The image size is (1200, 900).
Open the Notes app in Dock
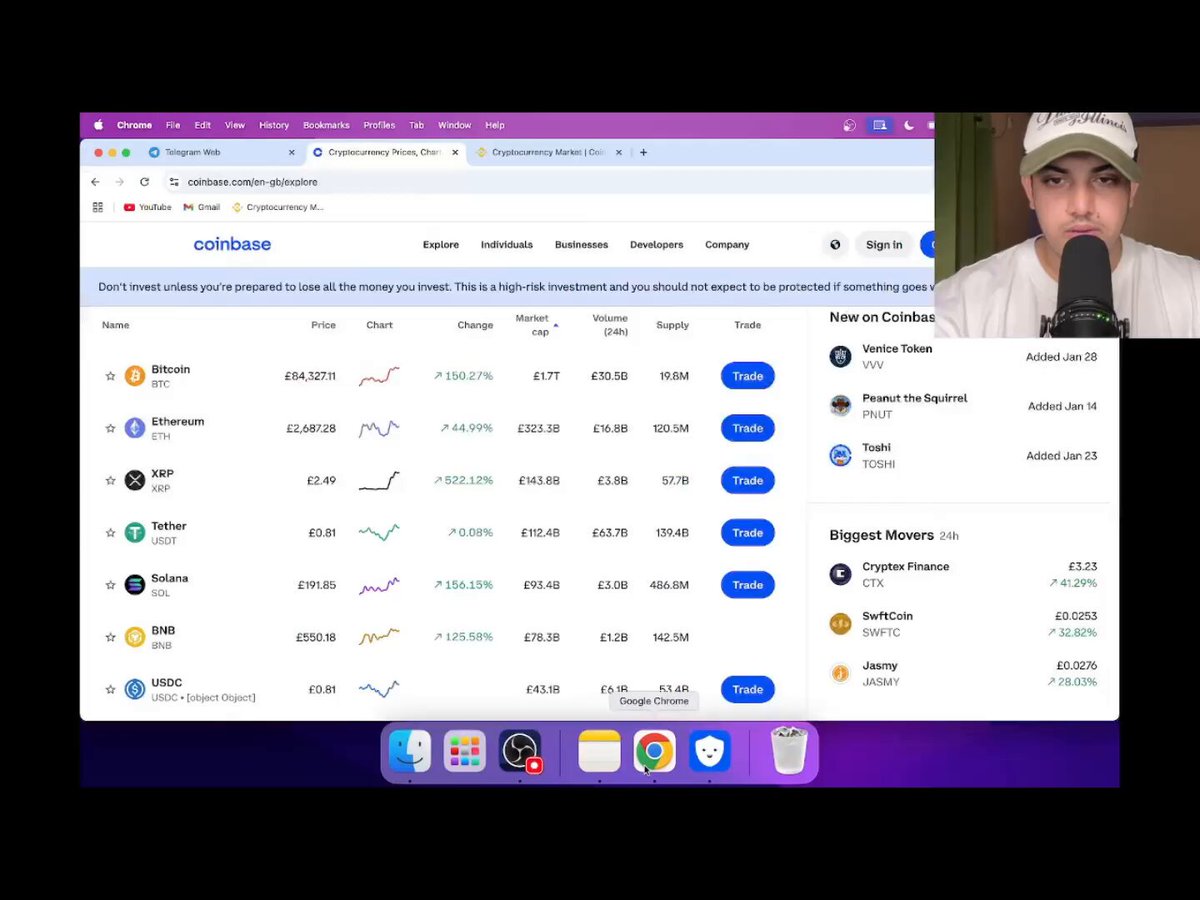coord(599,751)
